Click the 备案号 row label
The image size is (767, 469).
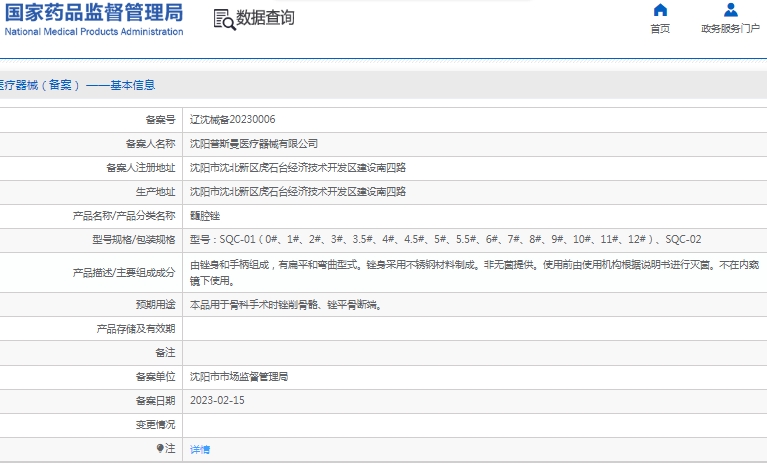pyautogui.click(x=160, y=120)
